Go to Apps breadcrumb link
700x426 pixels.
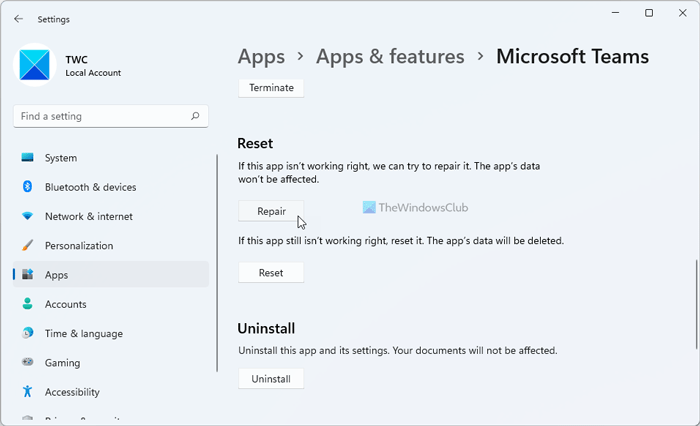[x=261, y=57]
